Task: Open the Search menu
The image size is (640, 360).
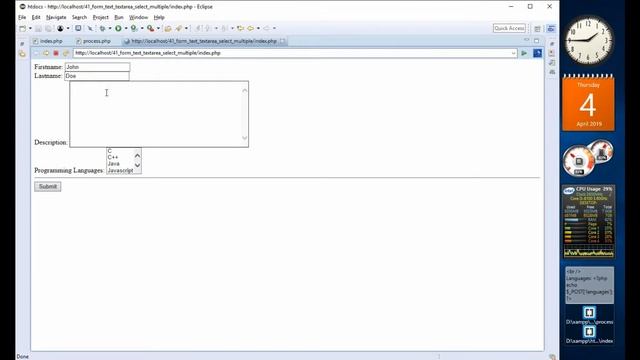Action: (79, 18)
